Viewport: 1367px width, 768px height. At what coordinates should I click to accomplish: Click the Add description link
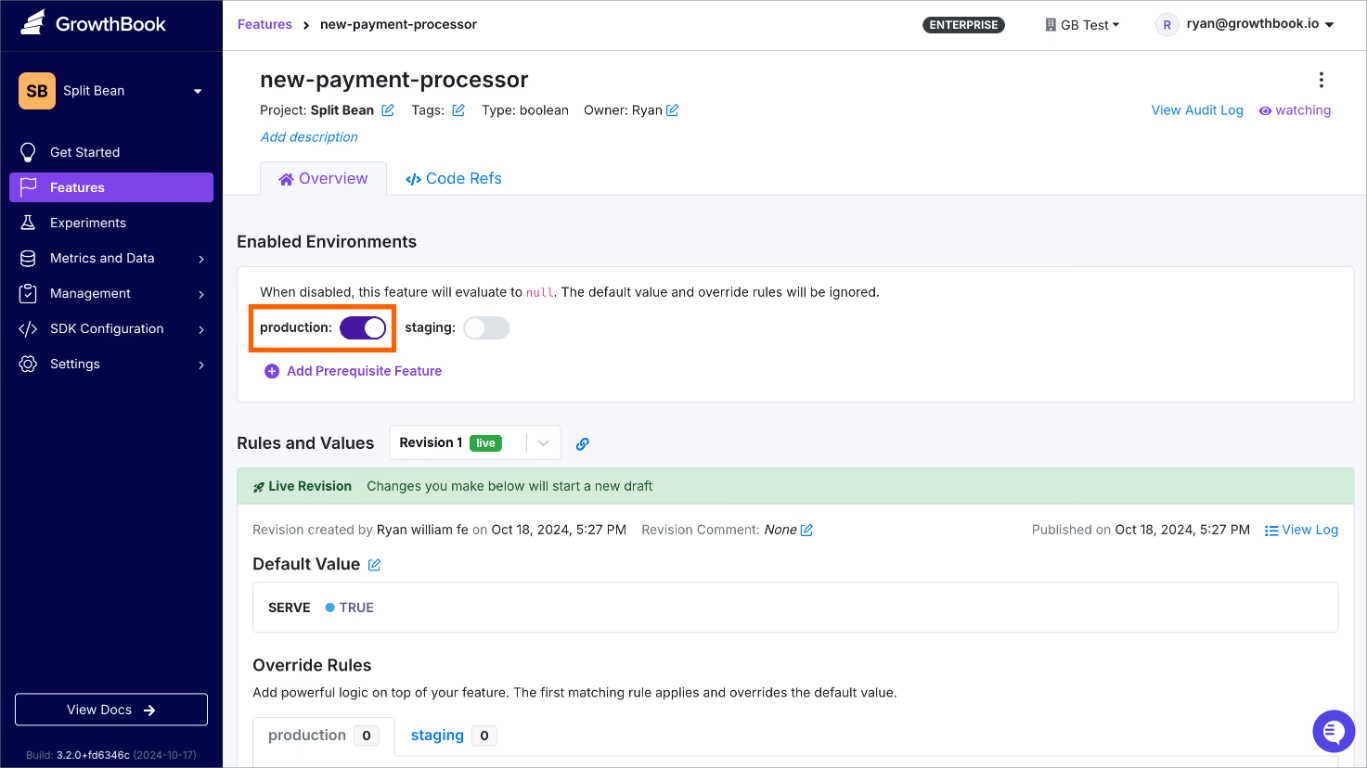pos(309,137)
